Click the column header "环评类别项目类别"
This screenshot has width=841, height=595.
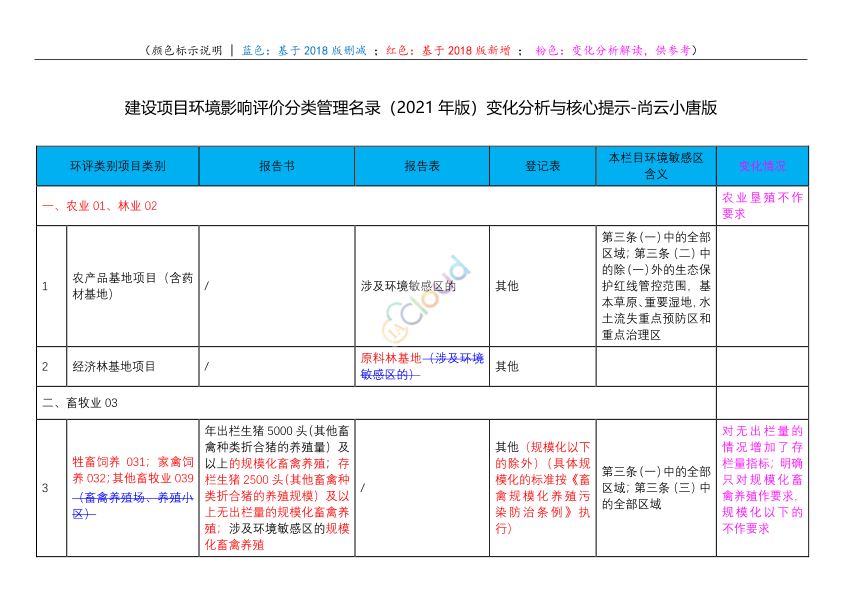coord(117,166)
